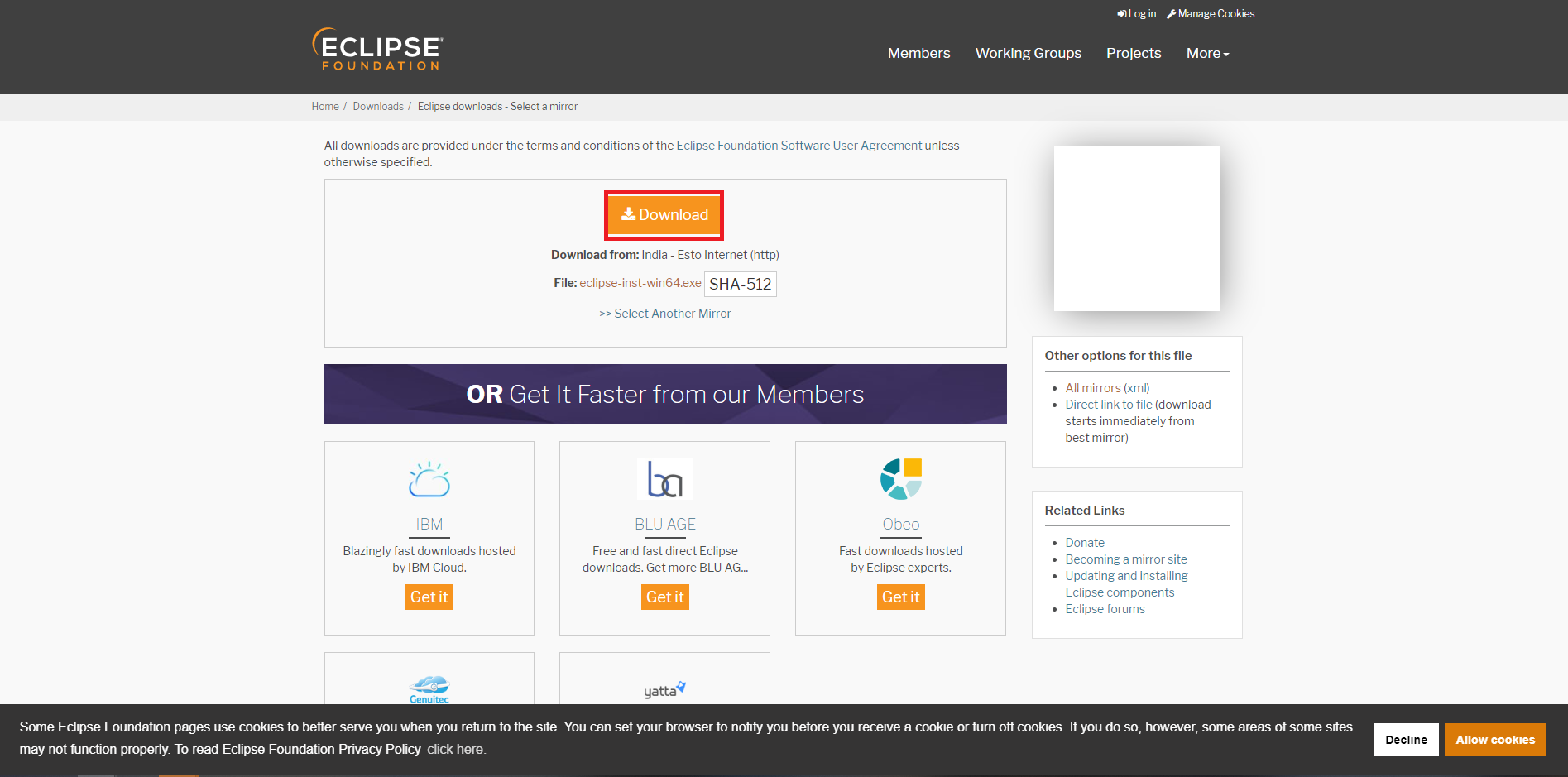
Task: Decline cookies in the banner
Action: tap(1407, 740)
